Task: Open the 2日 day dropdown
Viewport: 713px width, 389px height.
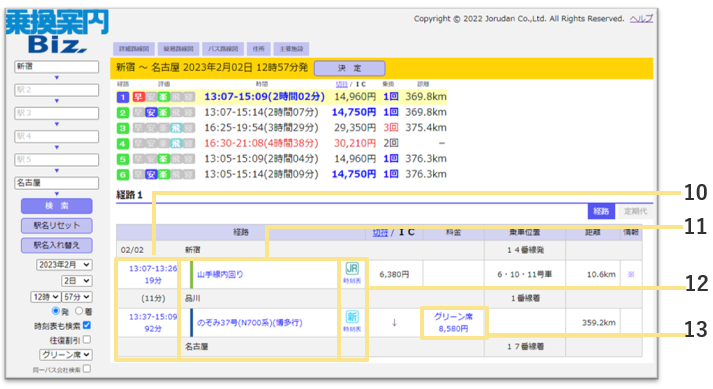Action: (x=77, y=281)
